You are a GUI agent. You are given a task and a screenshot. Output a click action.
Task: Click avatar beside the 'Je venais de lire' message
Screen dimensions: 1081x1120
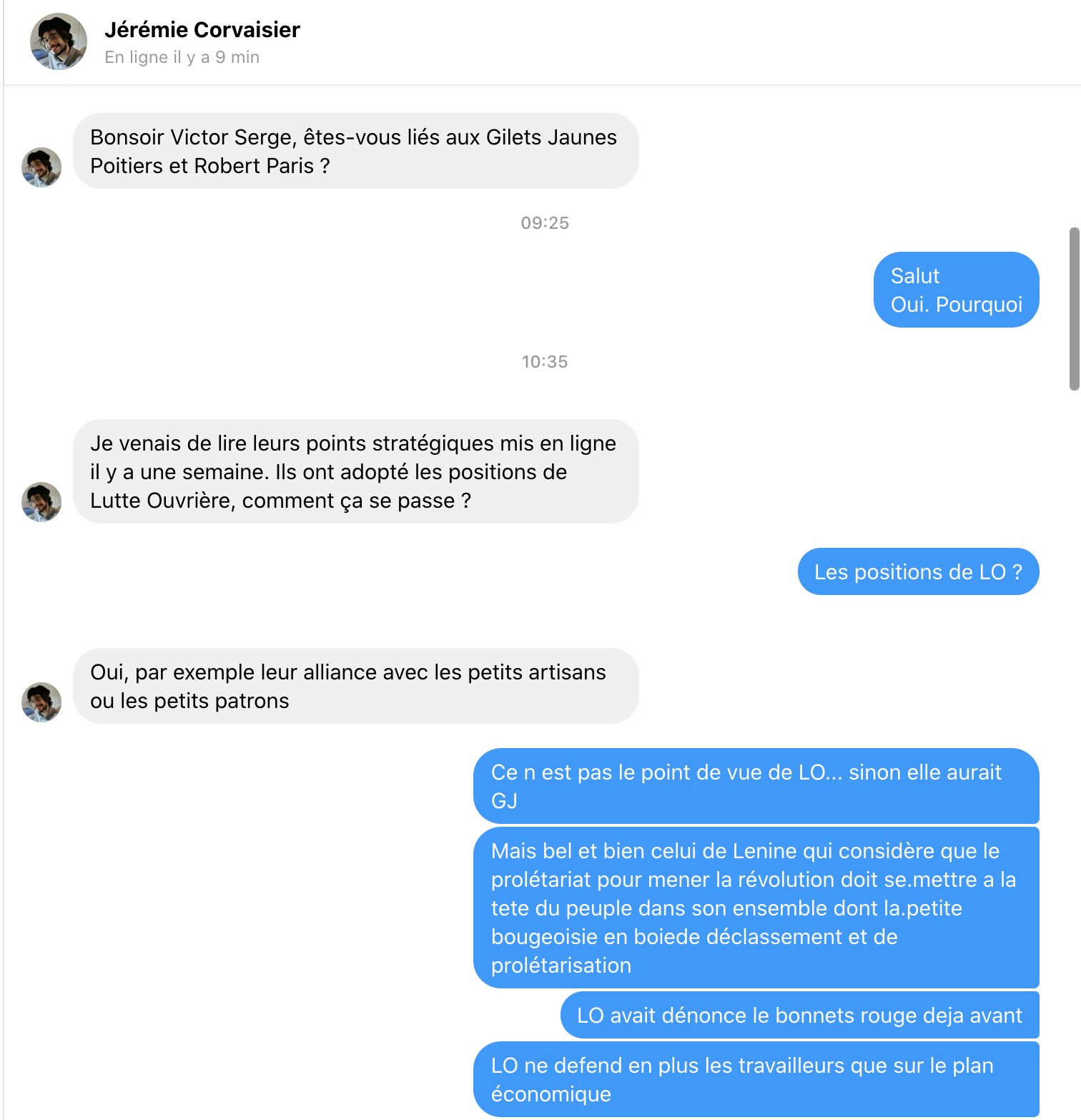[x=41, y=502]
